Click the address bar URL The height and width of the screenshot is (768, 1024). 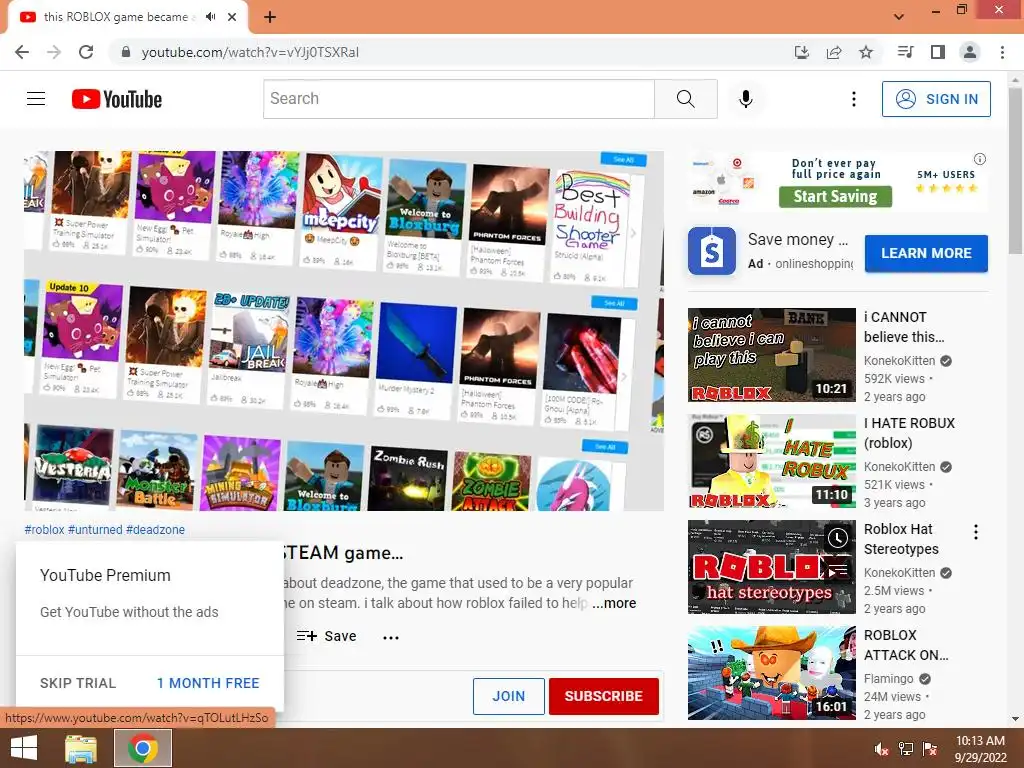250,52
